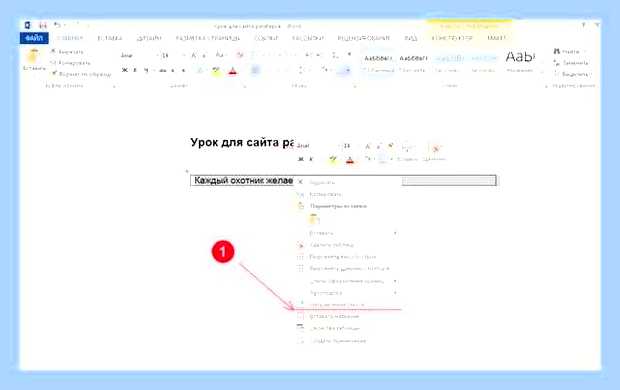Click Format Painter (Формат по образцу) in ribbon
The width and height of the screenshot is (620, 390).
[81, 74]
